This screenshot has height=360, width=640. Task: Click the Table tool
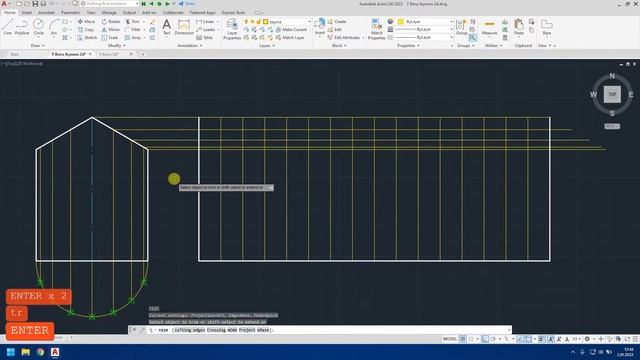pos(204,38)
